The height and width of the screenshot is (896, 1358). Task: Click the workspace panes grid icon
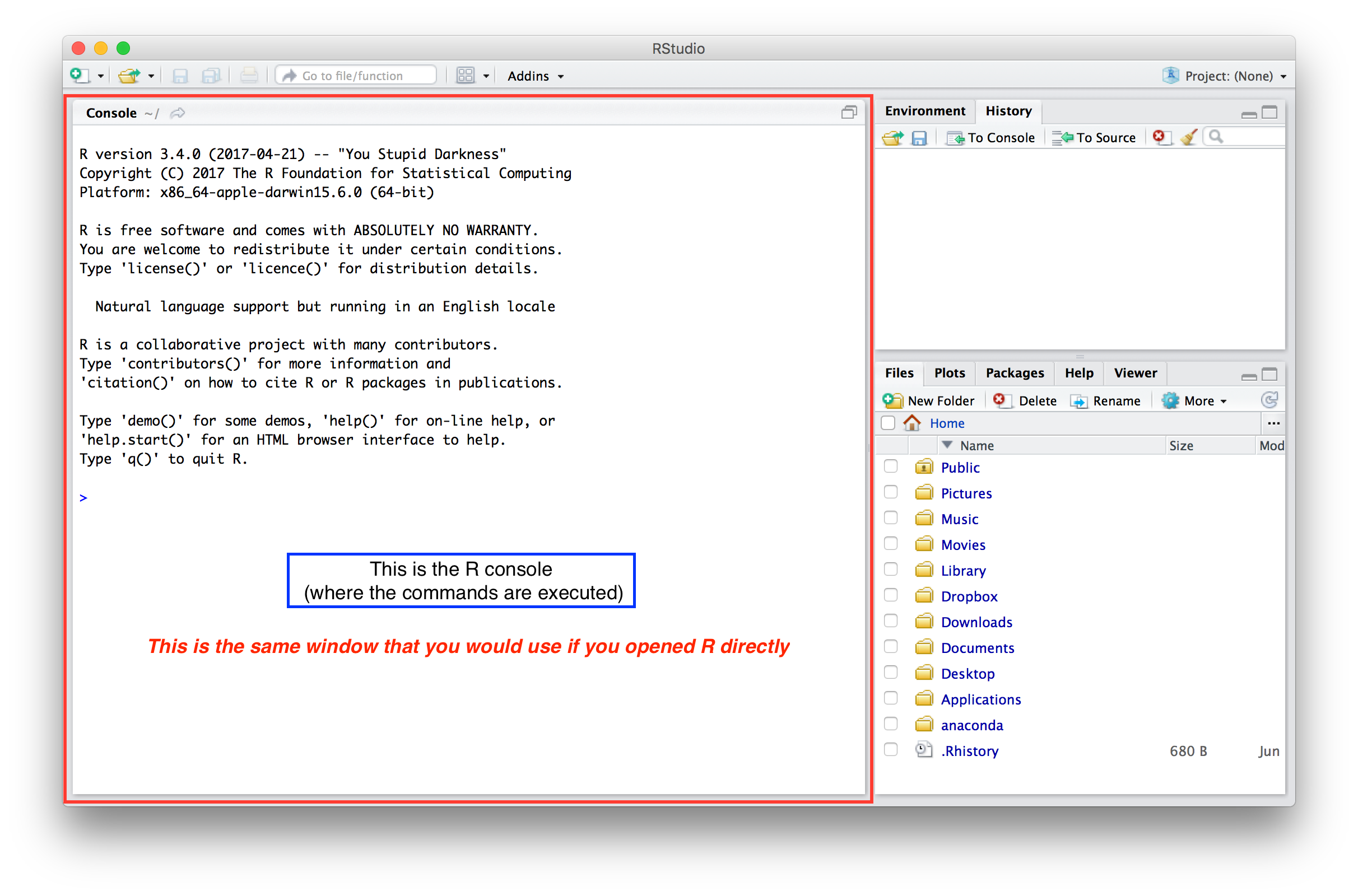(x=465, y=76)
